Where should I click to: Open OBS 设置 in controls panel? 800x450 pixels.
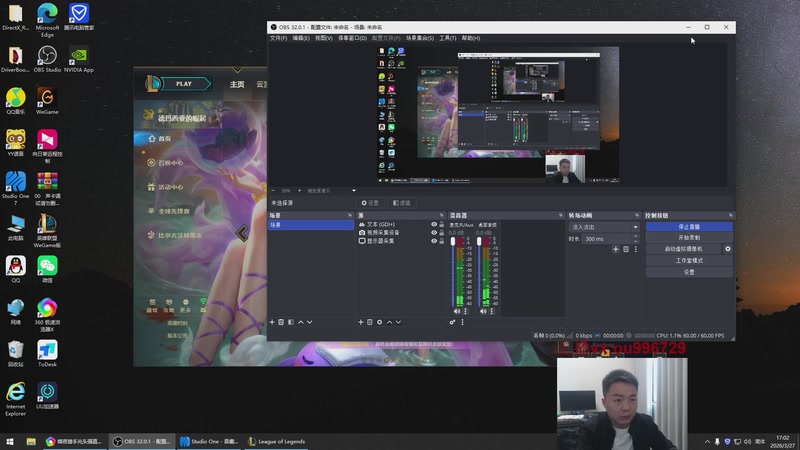pyautogui.click(x=689, y=272)
